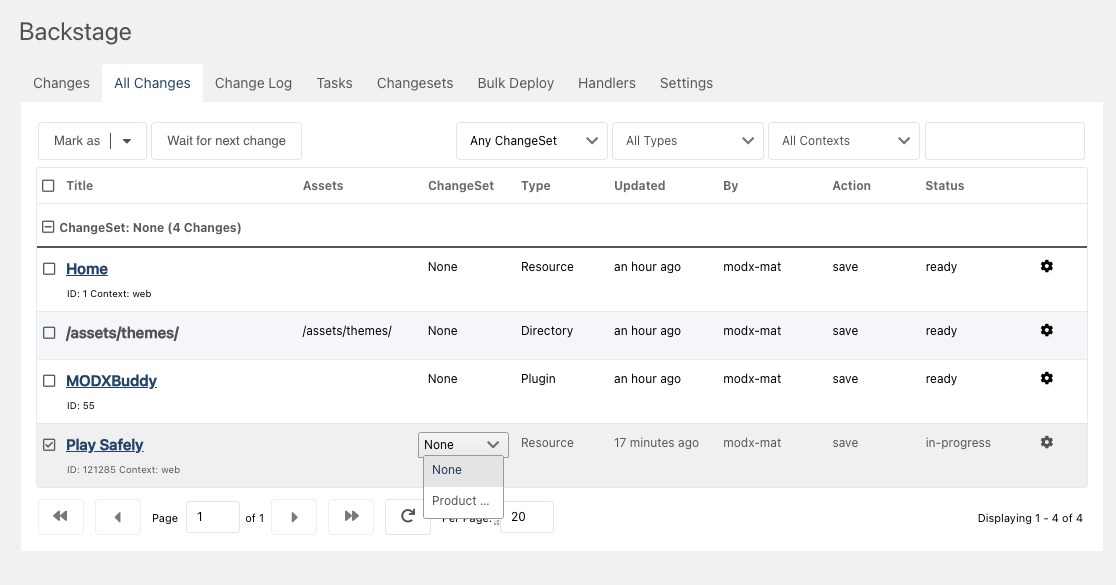The height and width of the screenshot is (585, 1116).
Task: Click the /assets/themes/ title text
Action: point(122,333)
